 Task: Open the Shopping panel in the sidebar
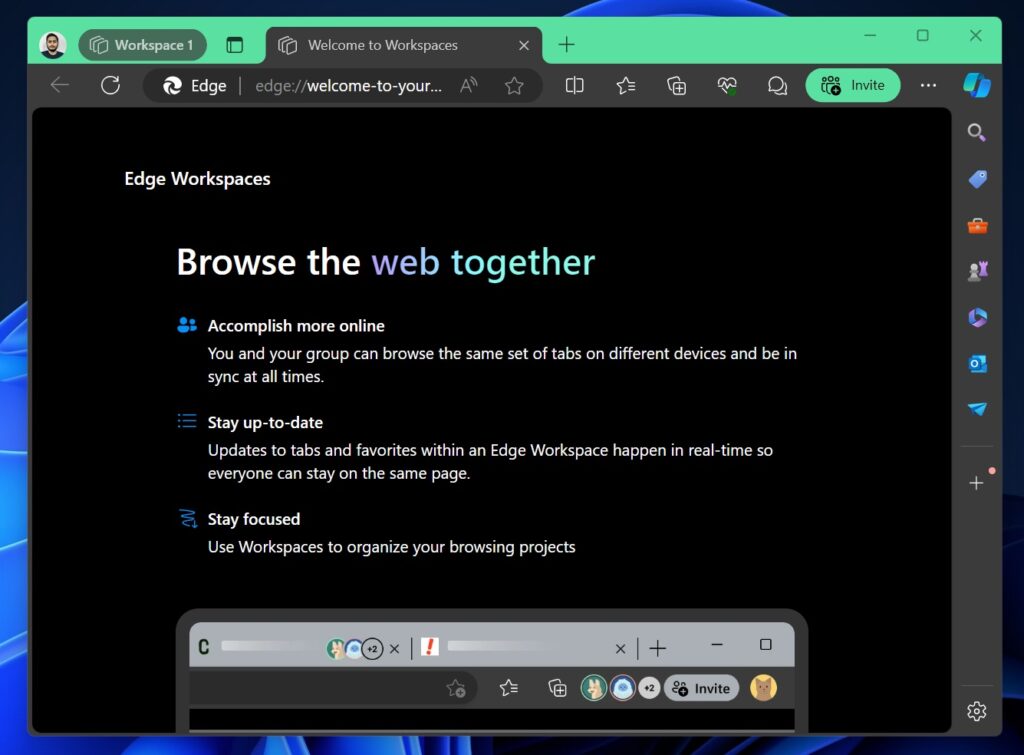tap(977, 179)
